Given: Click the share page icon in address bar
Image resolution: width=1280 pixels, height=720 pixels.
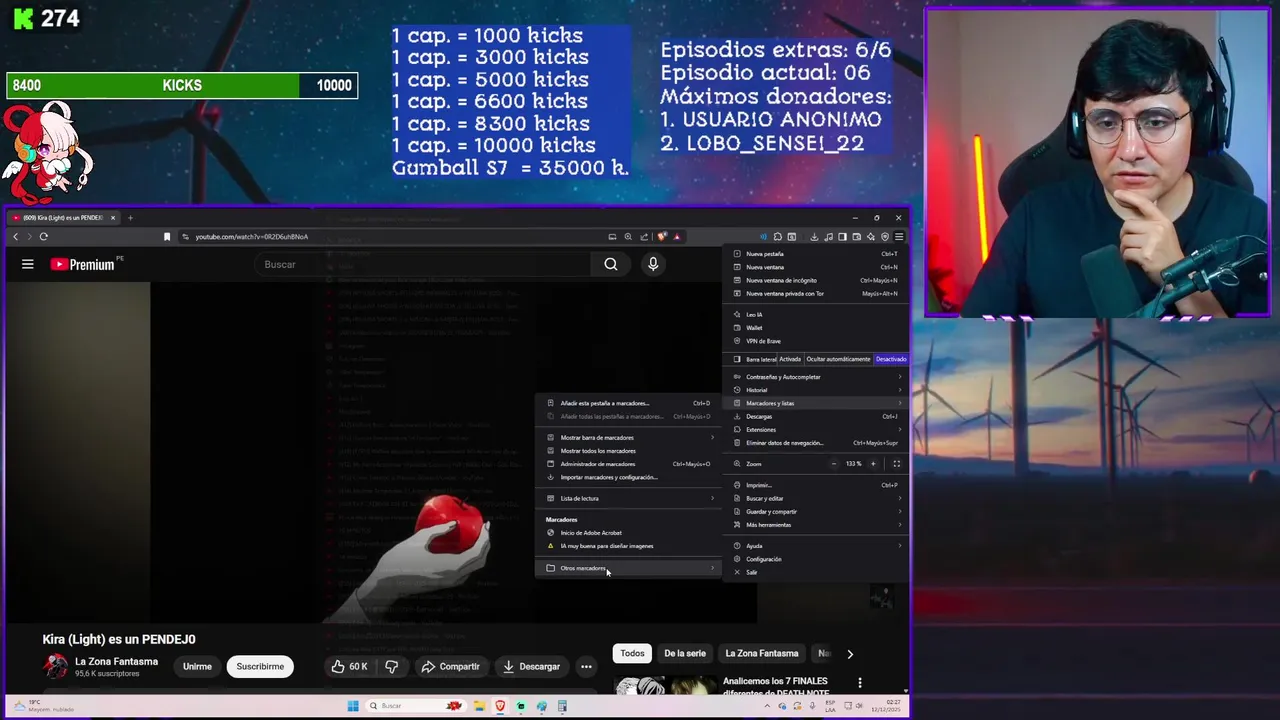Looking at the screenshot, I should pyautogui.click(x=644, y=237).
